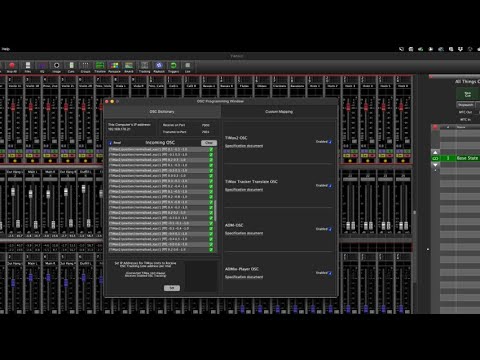This screenshot has width=480, height=360.
Task: Open ADMix-Player OSC Specification document link
Action: (x=244, y=277)
